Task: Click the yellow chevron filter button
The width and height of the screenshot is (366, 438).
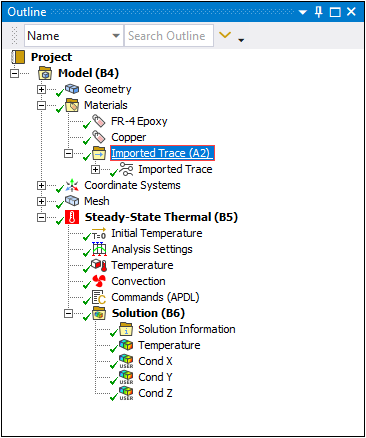Action: pyautogui.click(x=225, y=35)
